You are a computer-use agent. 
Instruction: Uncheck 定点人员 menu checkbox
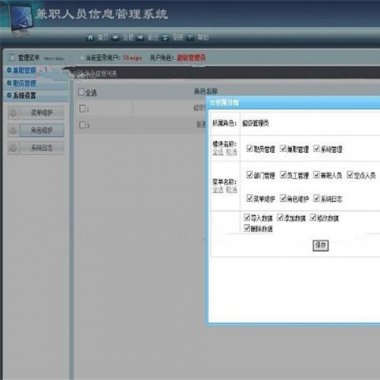(350, 174)
